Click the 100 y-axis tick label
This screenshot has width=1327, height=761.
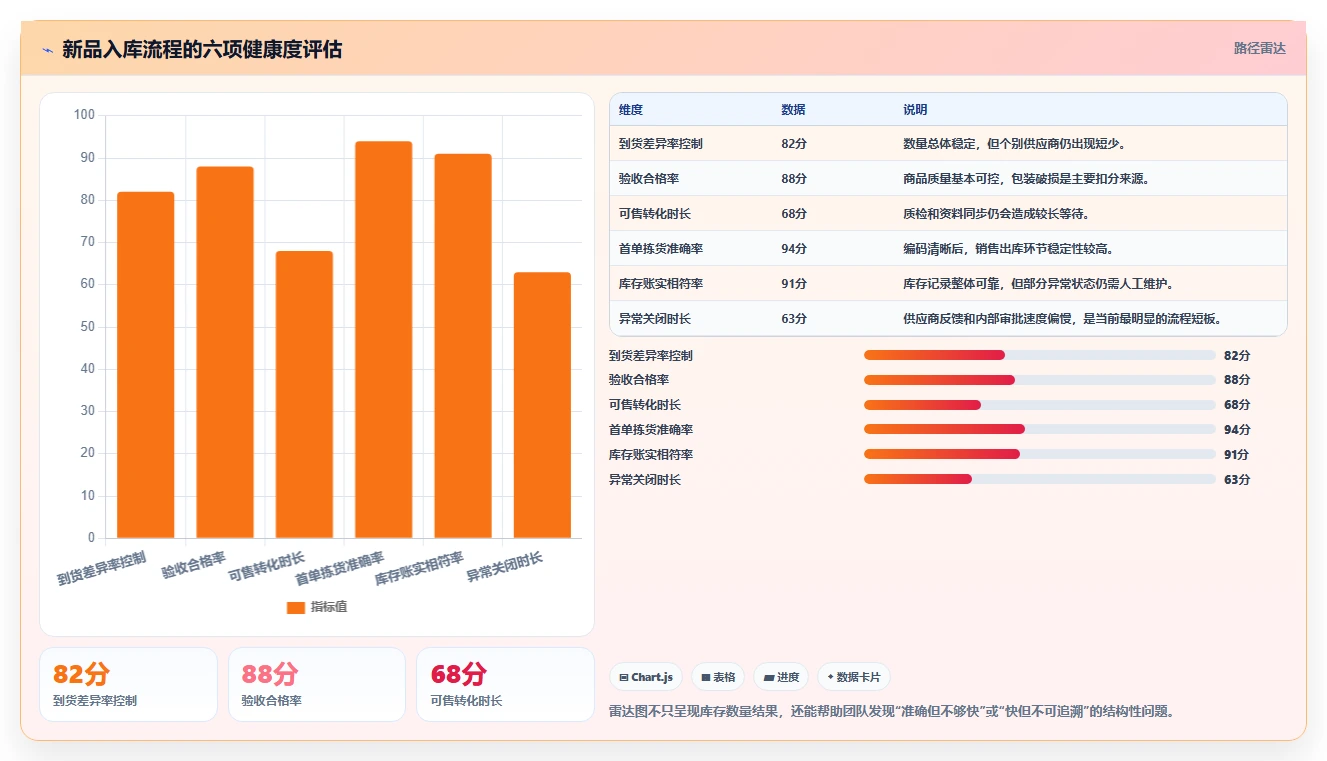(84, 115)
